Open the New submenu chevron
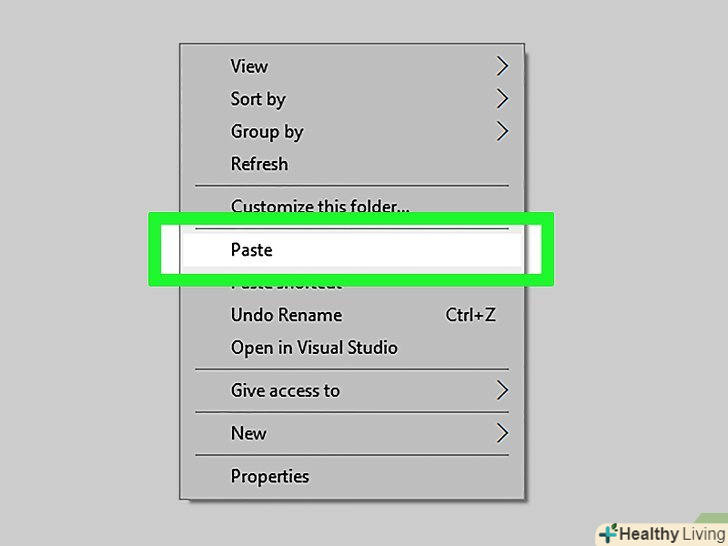The height and width of the screenshot is (546, 728). 502,433
